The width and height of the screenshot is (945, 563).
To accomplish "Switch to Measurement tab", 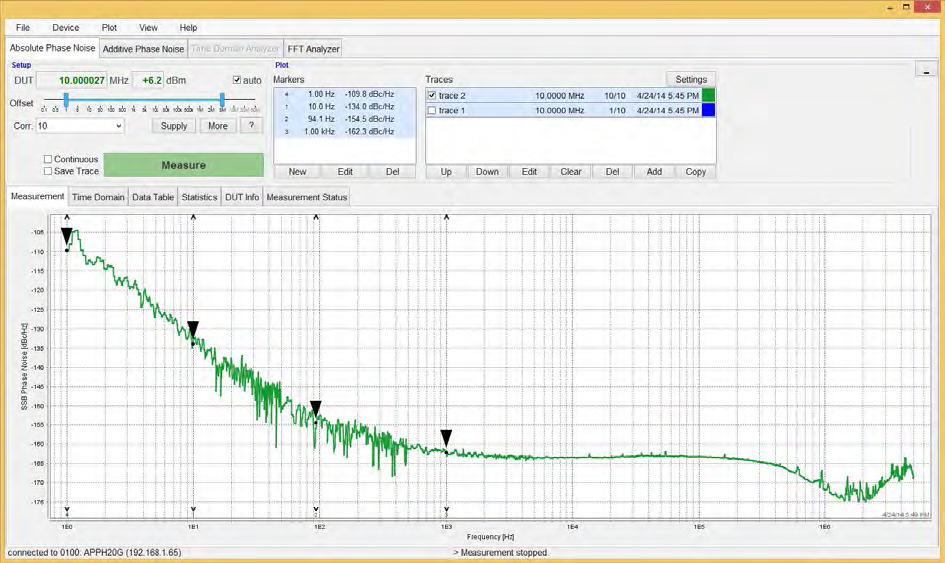I will click(37, 197).
